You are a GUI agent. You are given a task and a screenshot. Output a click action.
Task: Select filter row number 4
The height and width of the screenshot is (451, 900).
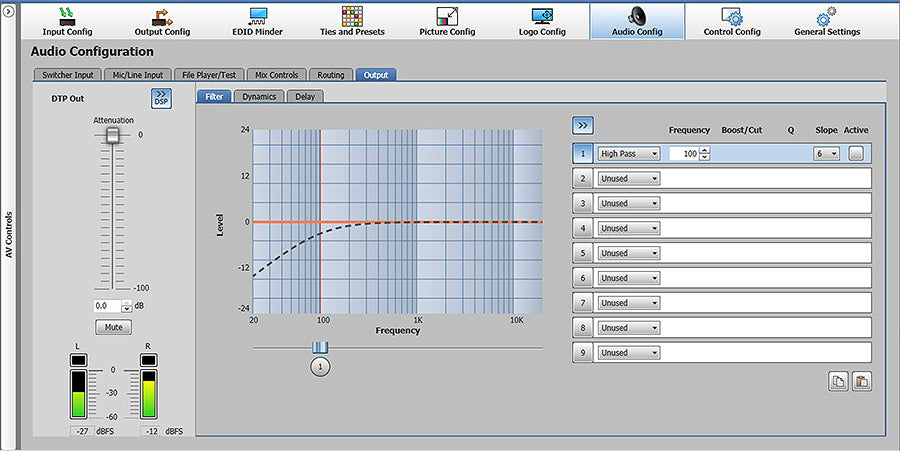pyautogui.click(x=583, y=228)
